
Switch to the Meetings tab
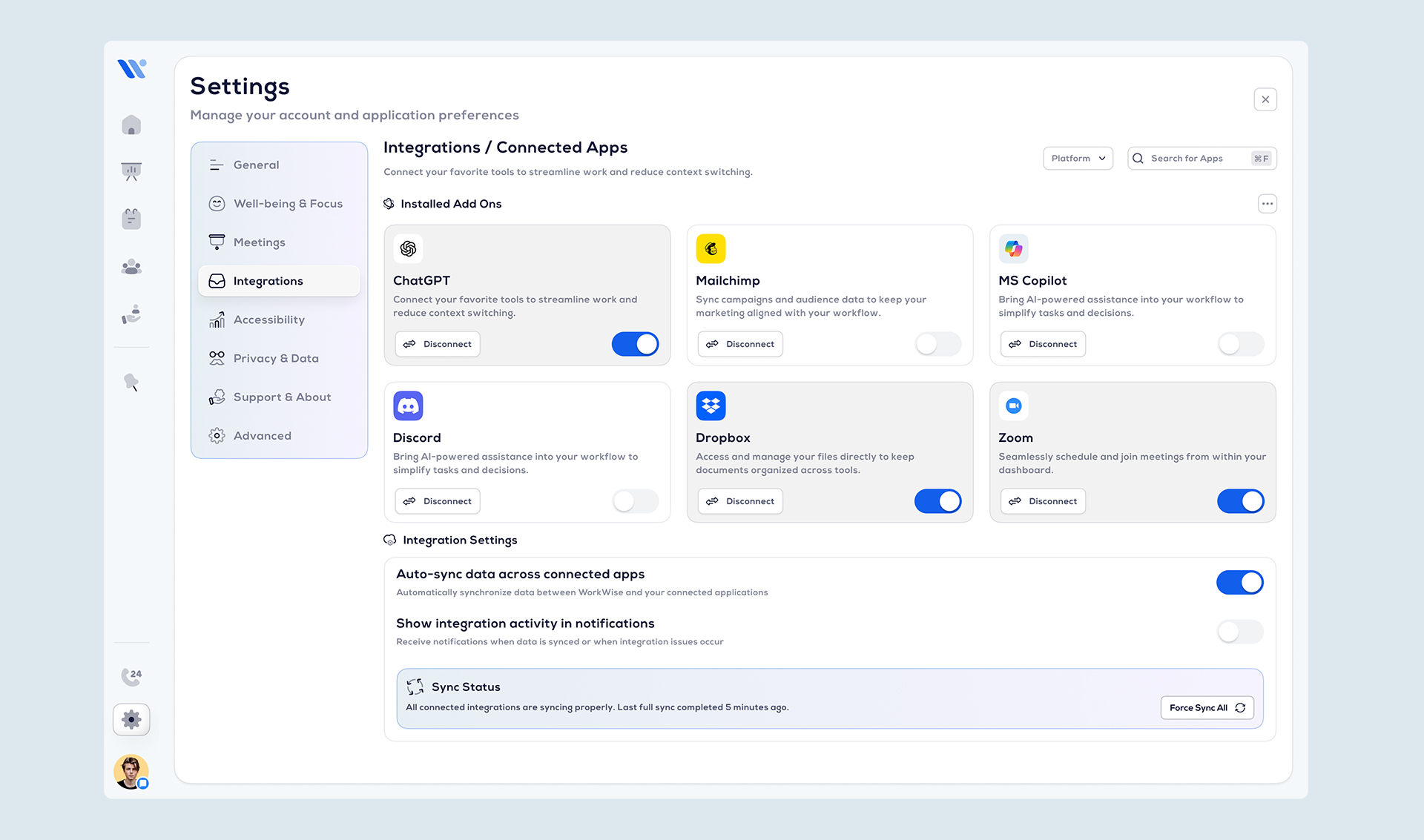pyautogui.click(x=259, y=242)
